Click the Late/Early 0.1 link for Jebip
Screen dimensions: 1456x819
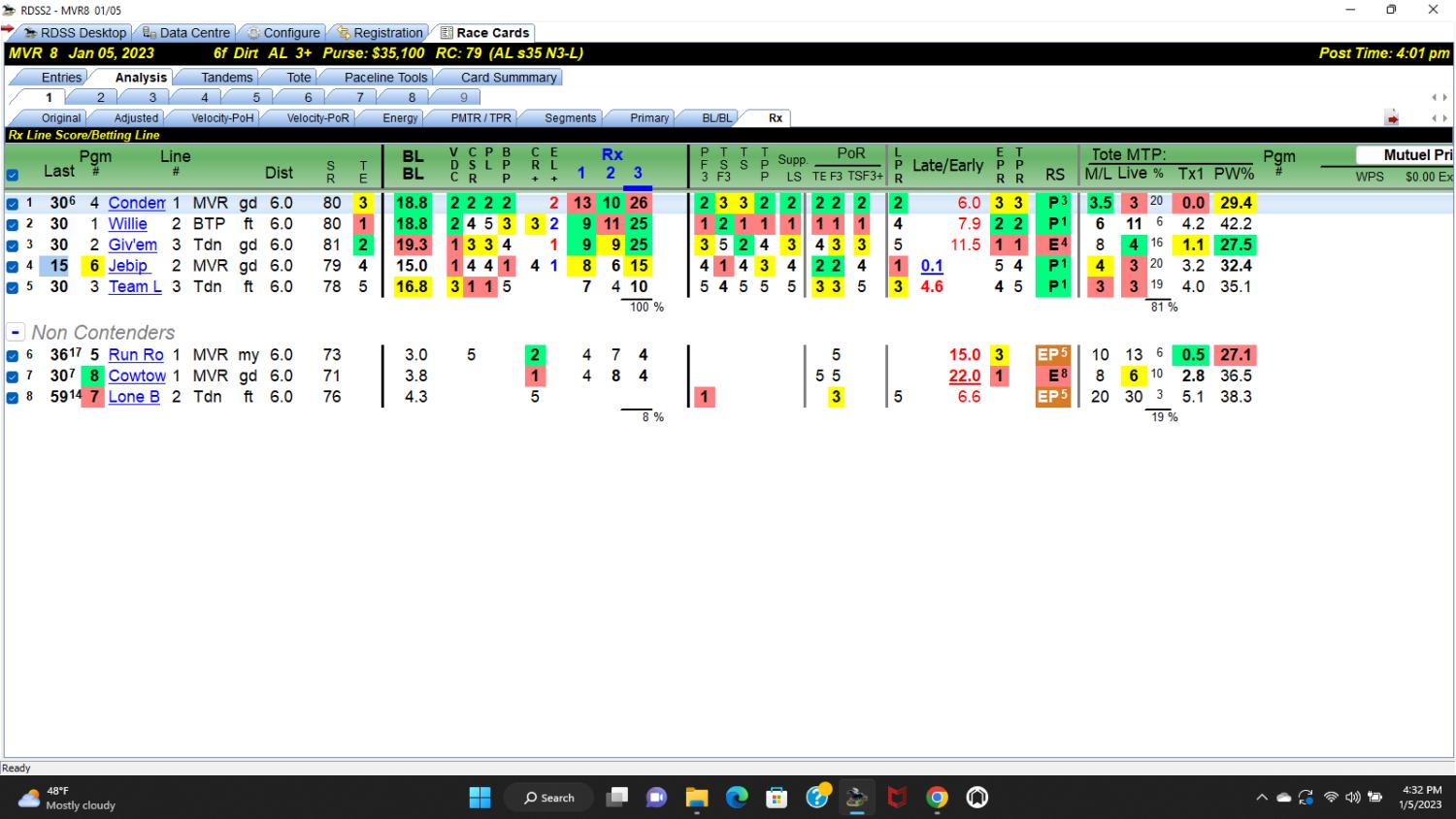pyautogui.click(x=932, y=266)
